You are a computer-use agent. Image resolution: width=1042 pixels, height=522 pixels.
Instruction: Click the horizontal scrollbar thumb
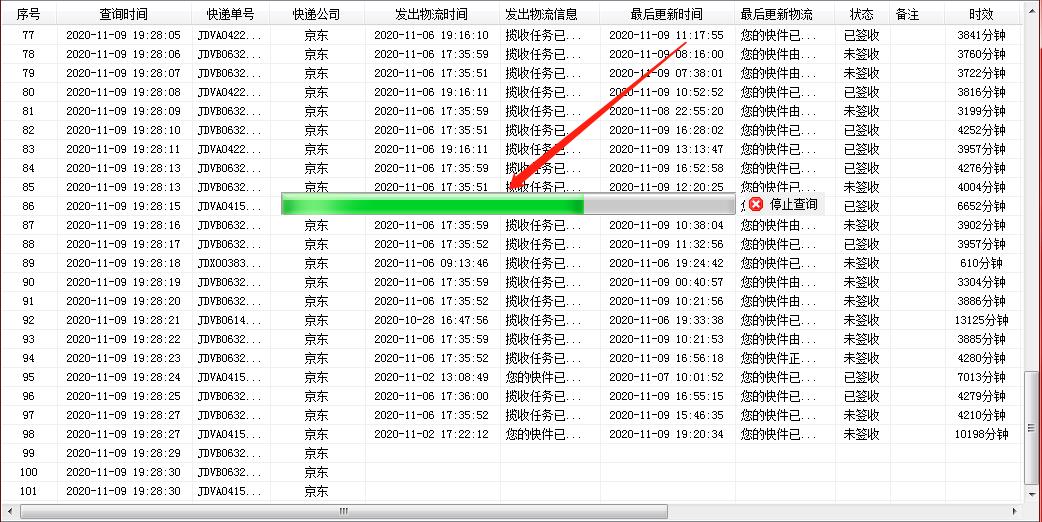coord(344,511)
